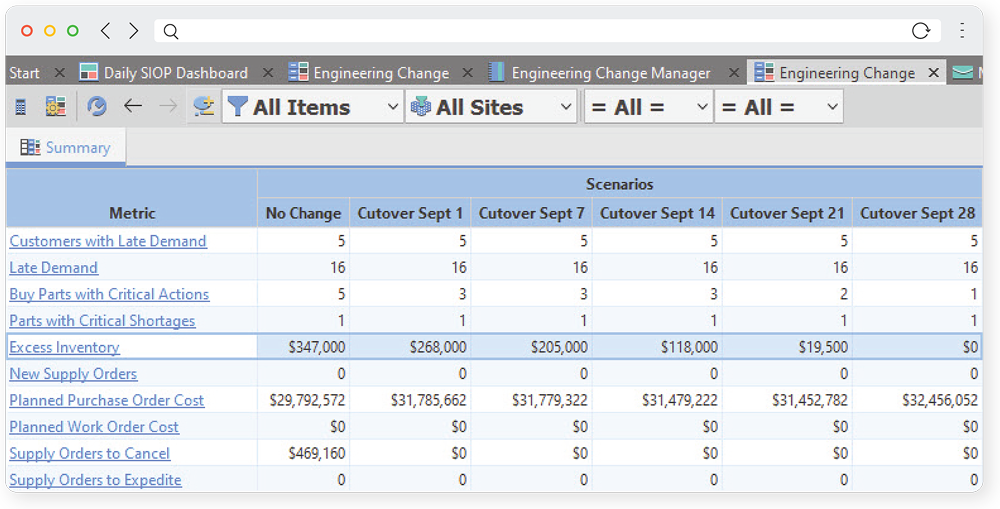Open the All Sites dropdown

pos(566,107)
